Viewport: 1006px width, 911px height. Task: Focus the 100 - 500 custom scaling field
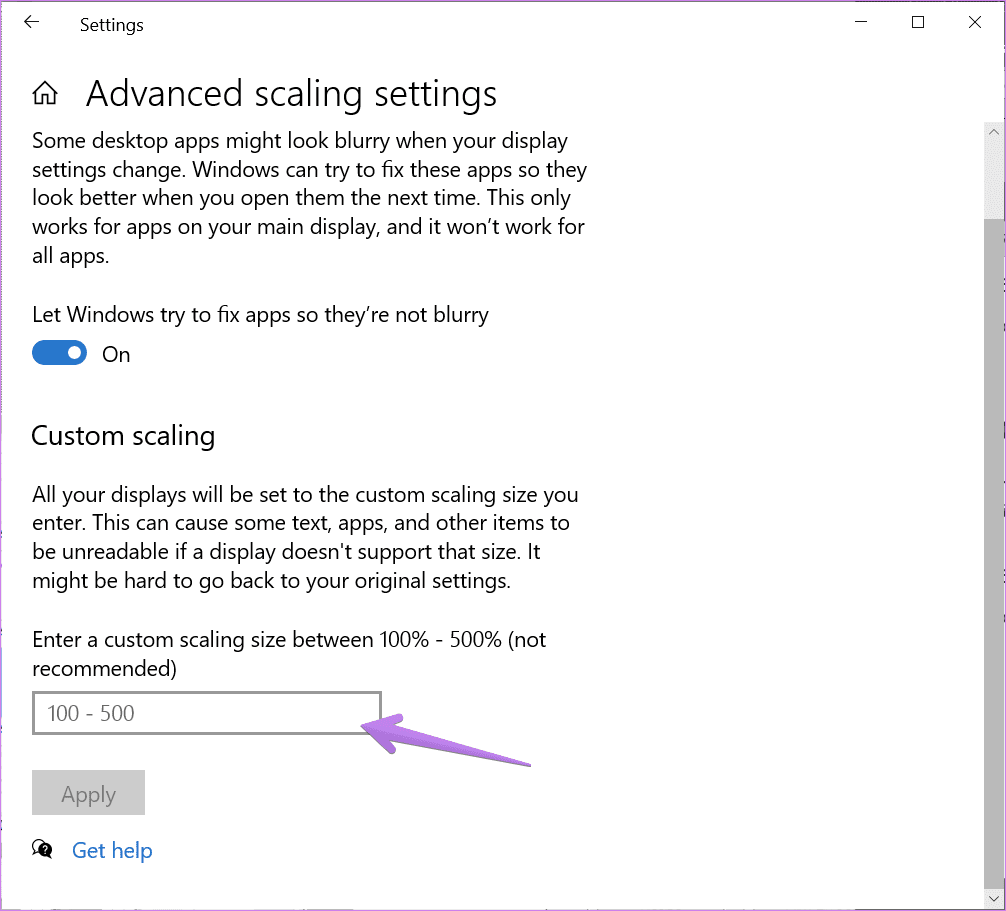(x=207, y=713)
